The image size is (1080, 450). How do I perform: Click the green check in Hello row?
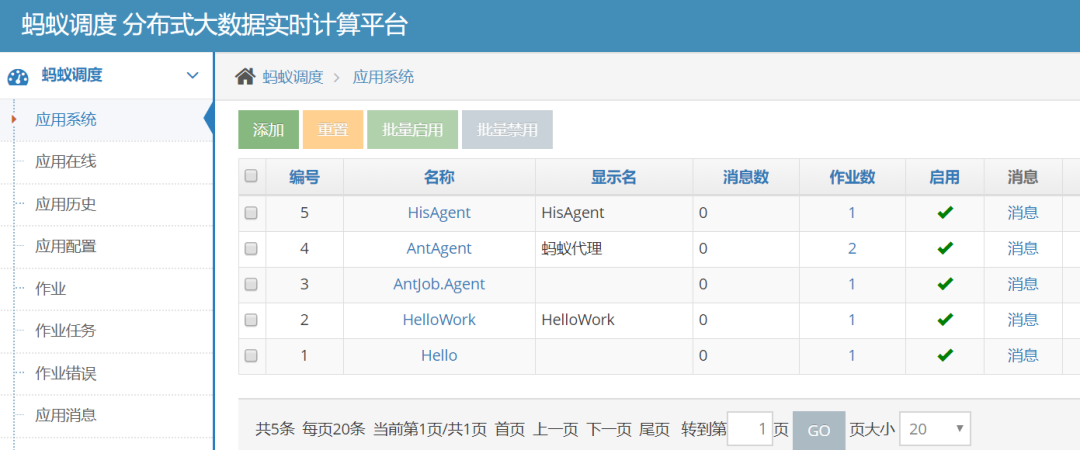click(945, 356)
